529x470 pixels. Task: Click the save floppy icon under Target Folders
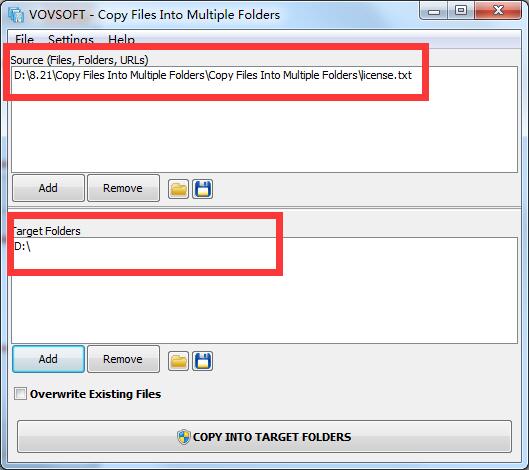pyautogui.click(x=202, y=361)
